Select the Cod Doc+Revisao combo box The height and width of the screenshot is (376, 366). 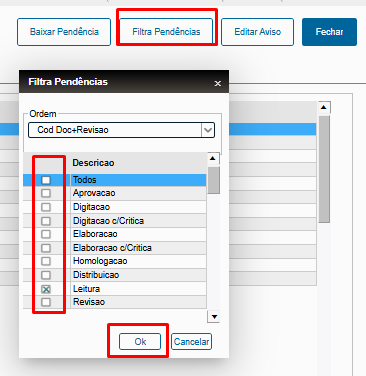tap(121, 130)
